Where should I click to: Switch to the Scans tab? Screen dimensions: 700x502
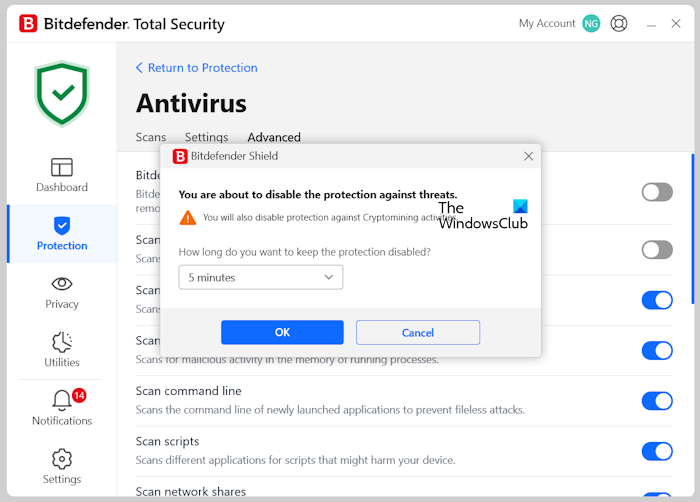click(x=151, y=138)
